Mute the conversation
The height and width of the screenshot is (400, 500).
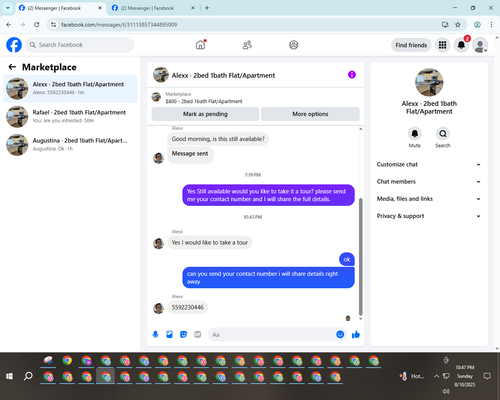(415, 134)
